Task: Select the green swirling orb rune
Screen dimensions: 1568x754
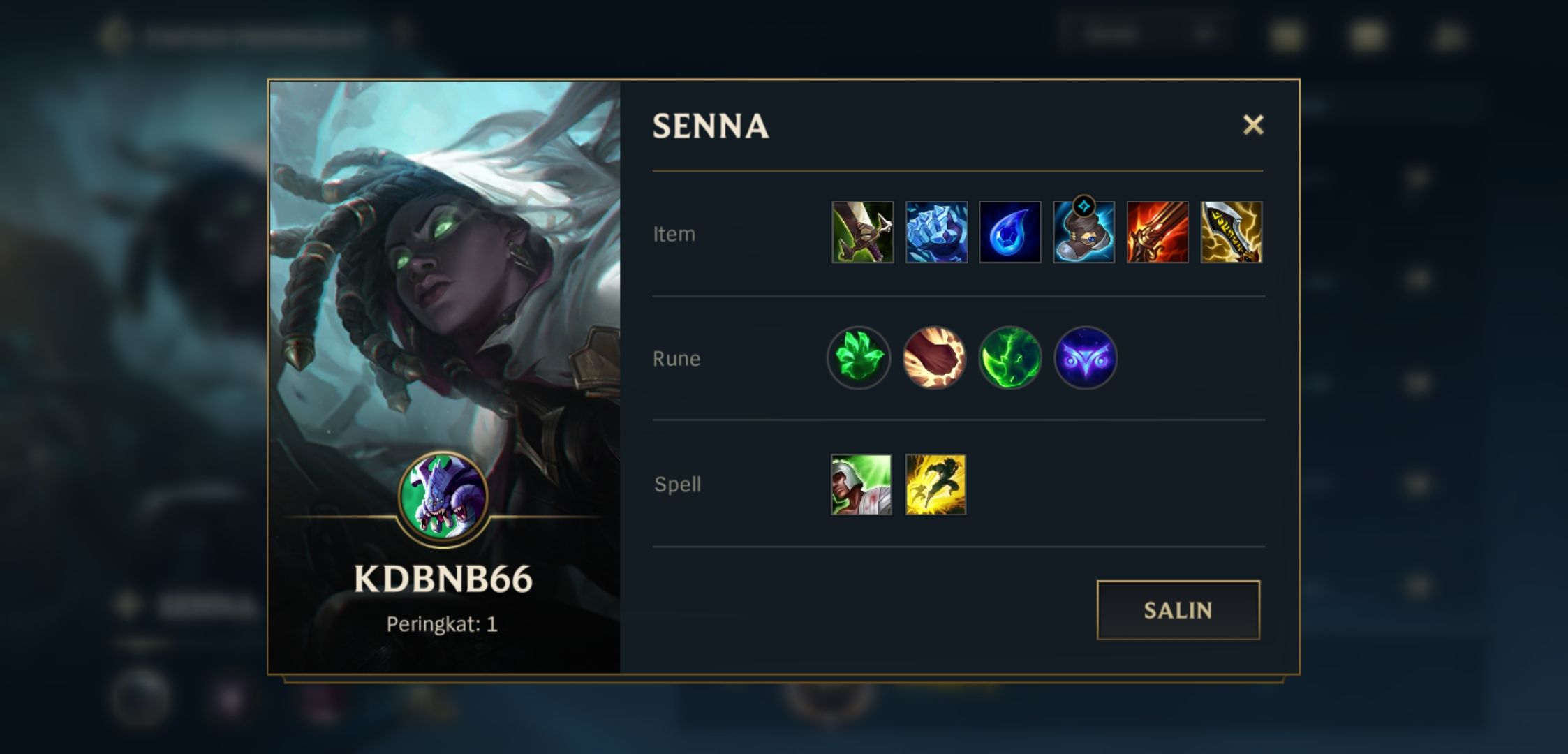Action: [1009, 358]
